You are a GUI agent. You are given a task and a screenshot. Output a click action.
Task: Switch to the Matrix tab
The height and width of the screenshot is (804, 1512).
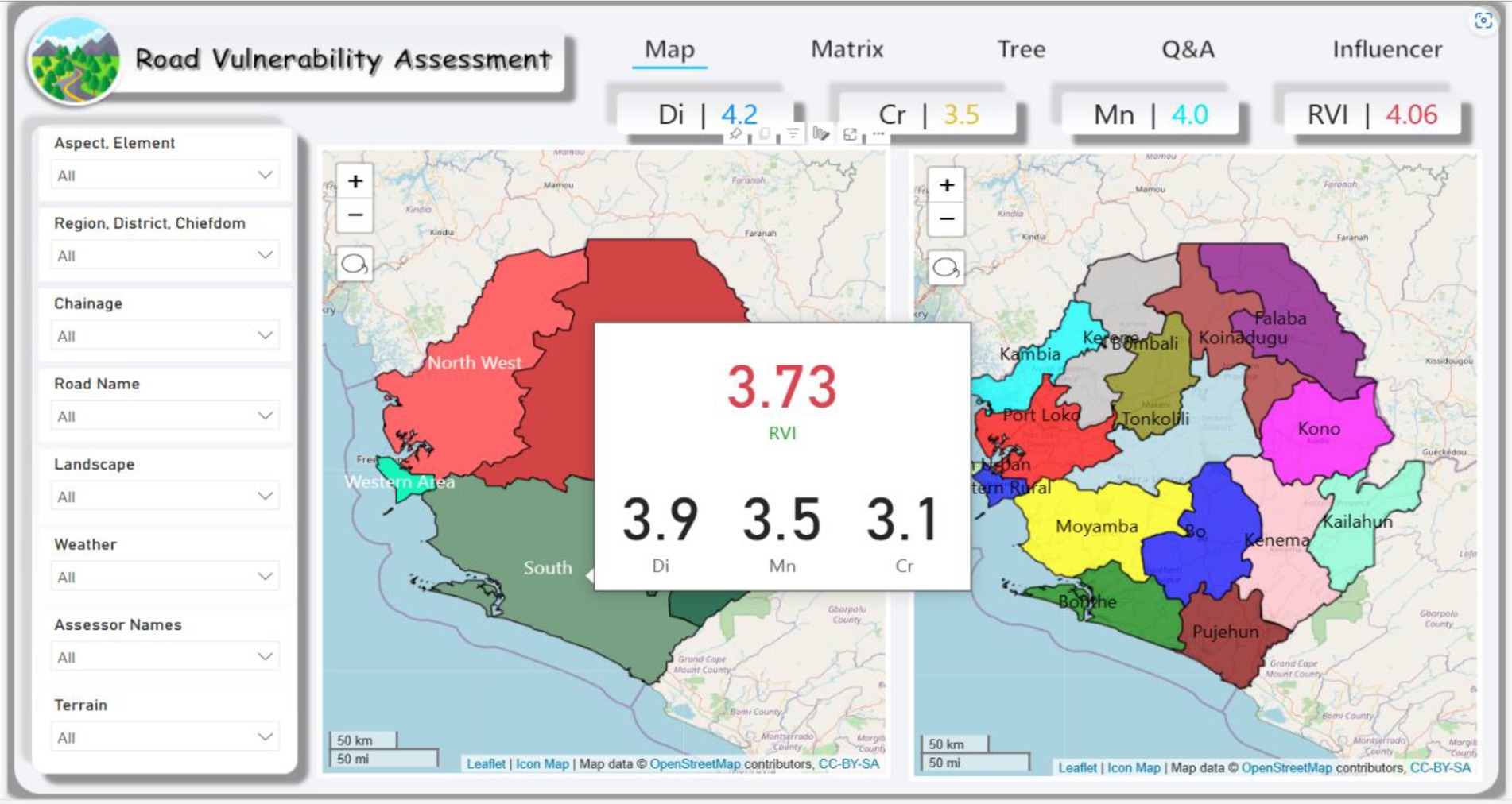coord(847,49)
